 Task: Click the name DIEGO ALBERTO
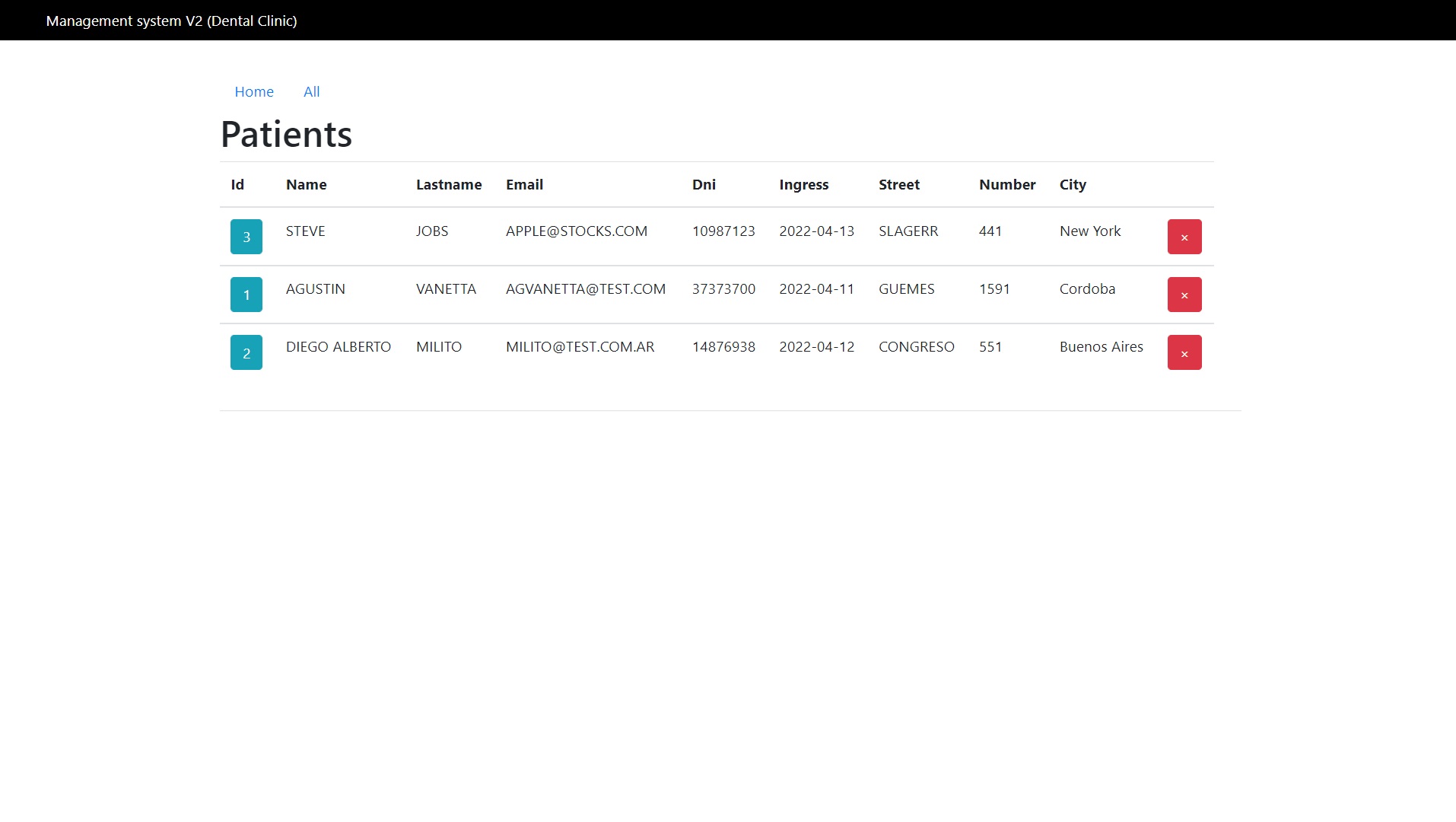tap(339, 346)
